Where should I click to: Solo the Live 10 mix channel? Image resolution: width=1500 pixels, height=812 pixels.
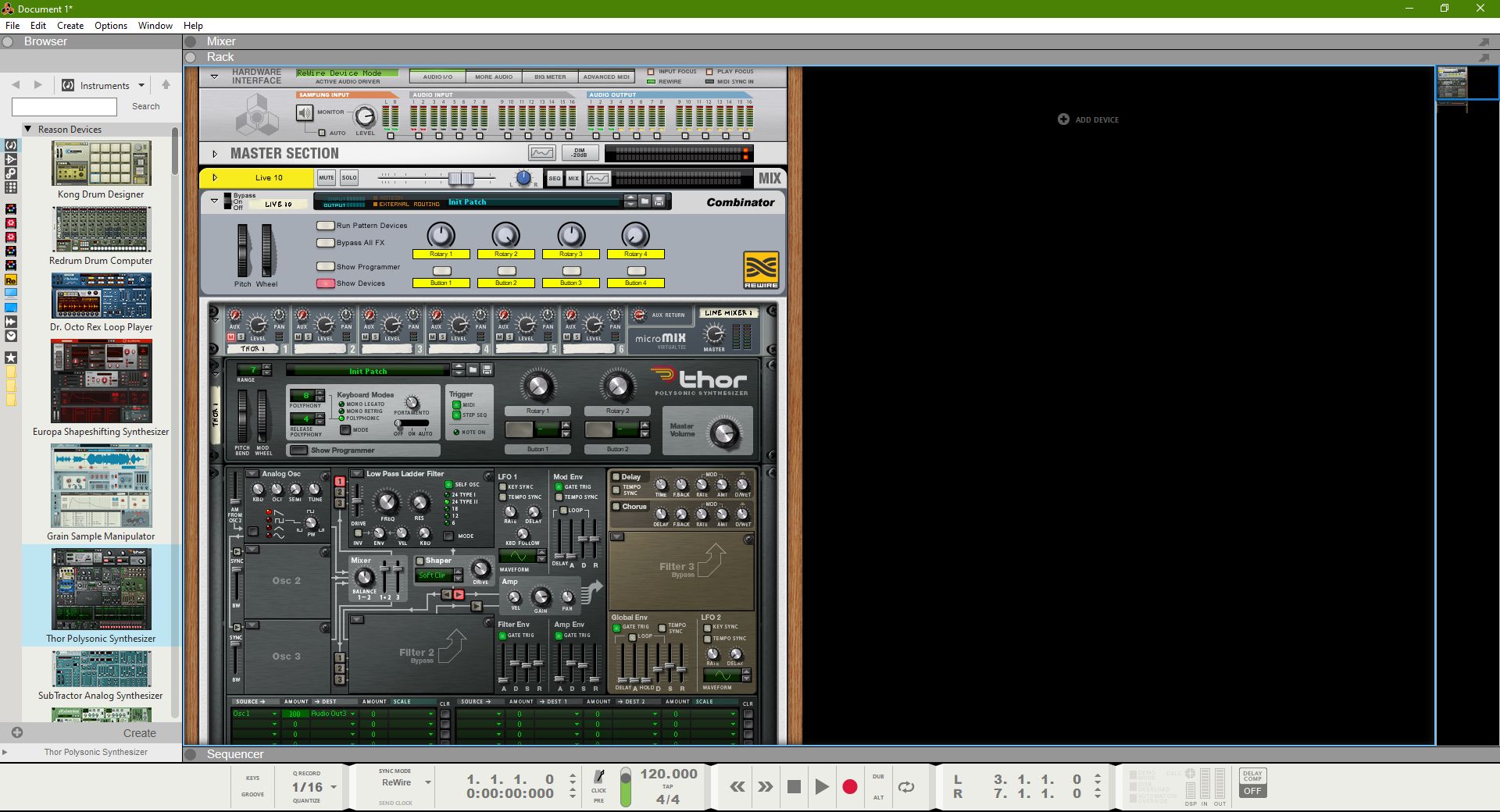click(x=349, y=178)
